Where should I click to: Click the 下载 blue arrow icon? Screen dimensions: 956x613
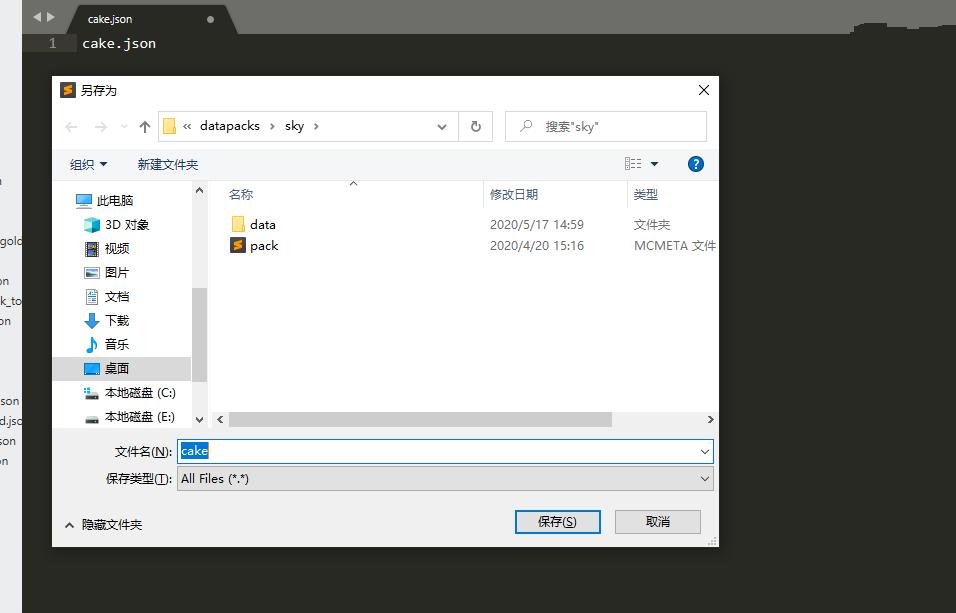[91, 321]
